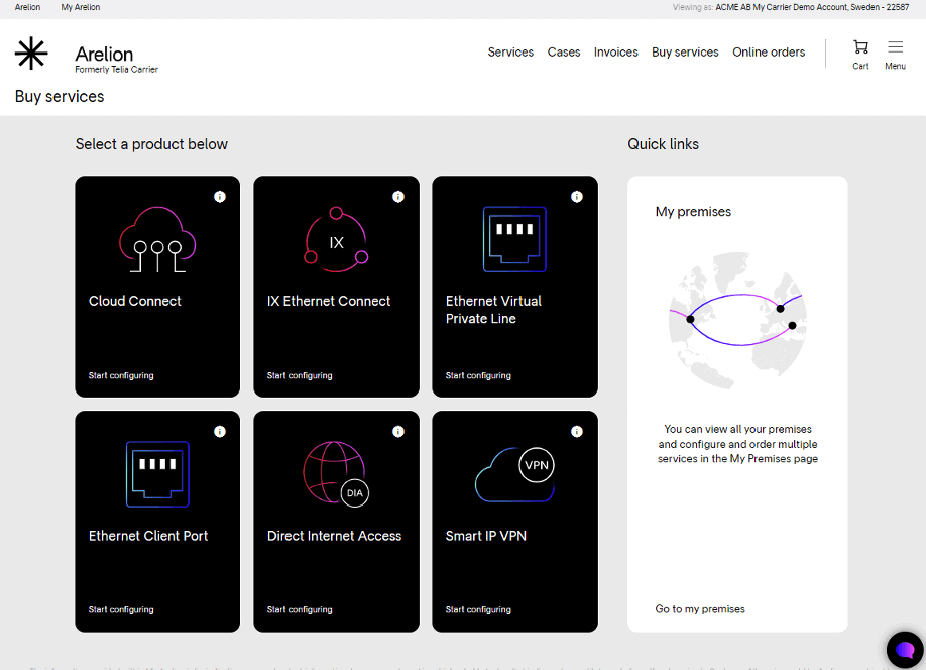926x670 pixels.
Task: Click the Direct Internet Access globe icon
Action: click(x=336, y=474)
